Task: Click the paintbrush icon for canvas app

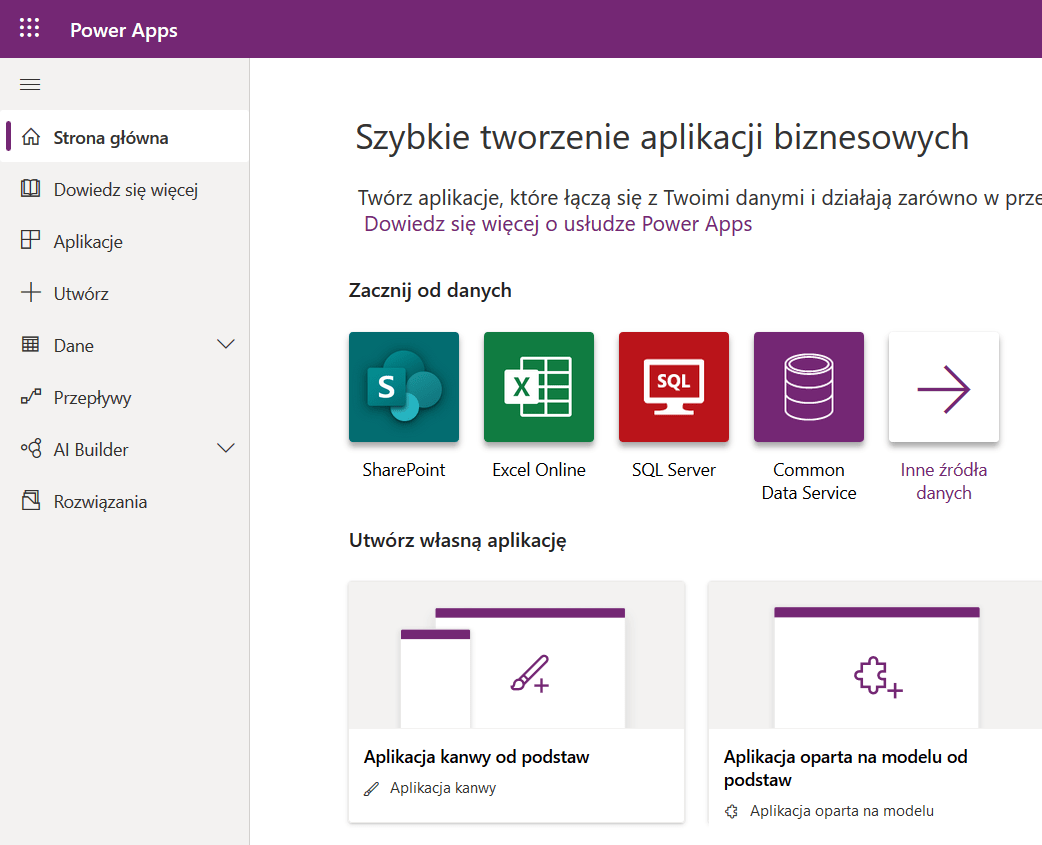Action: click(x=530, y=674)
